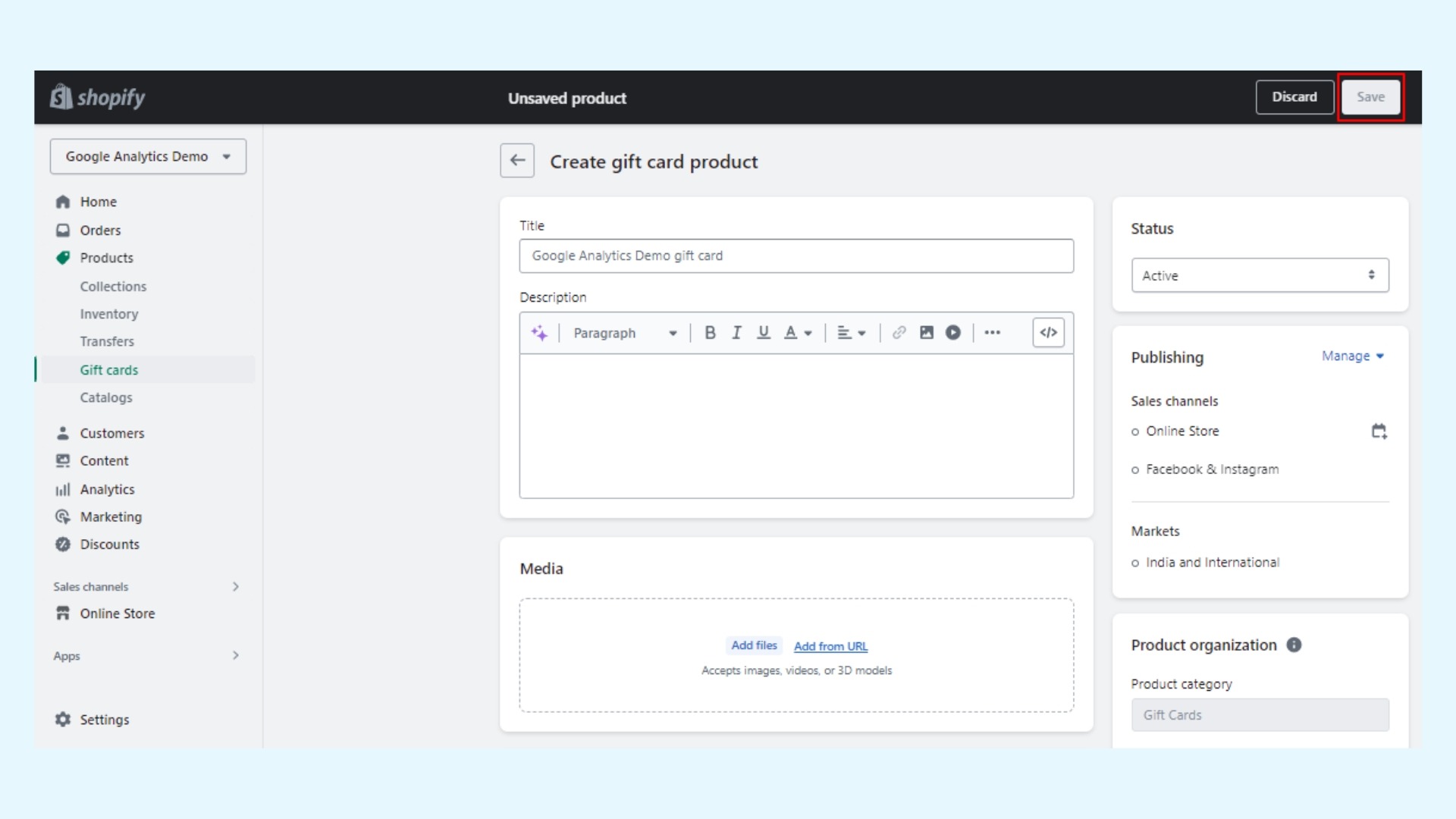Open the text alignment options
The width and height of the screenshot is (1456, 819).
point(851,333)
